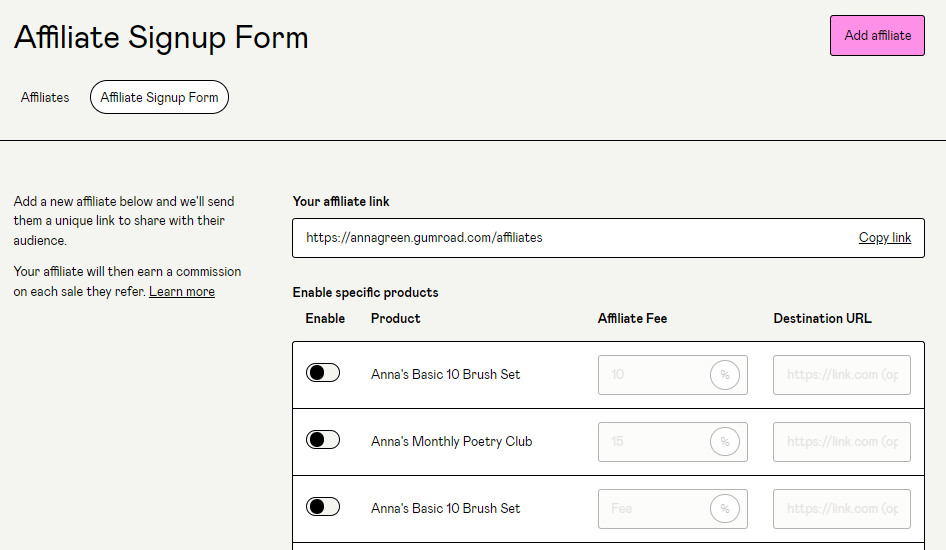Viewport: 946px width, 550px height.
Task: Enable Anna's Monthly Poetry Club toggle
Action: pos(323,440)
